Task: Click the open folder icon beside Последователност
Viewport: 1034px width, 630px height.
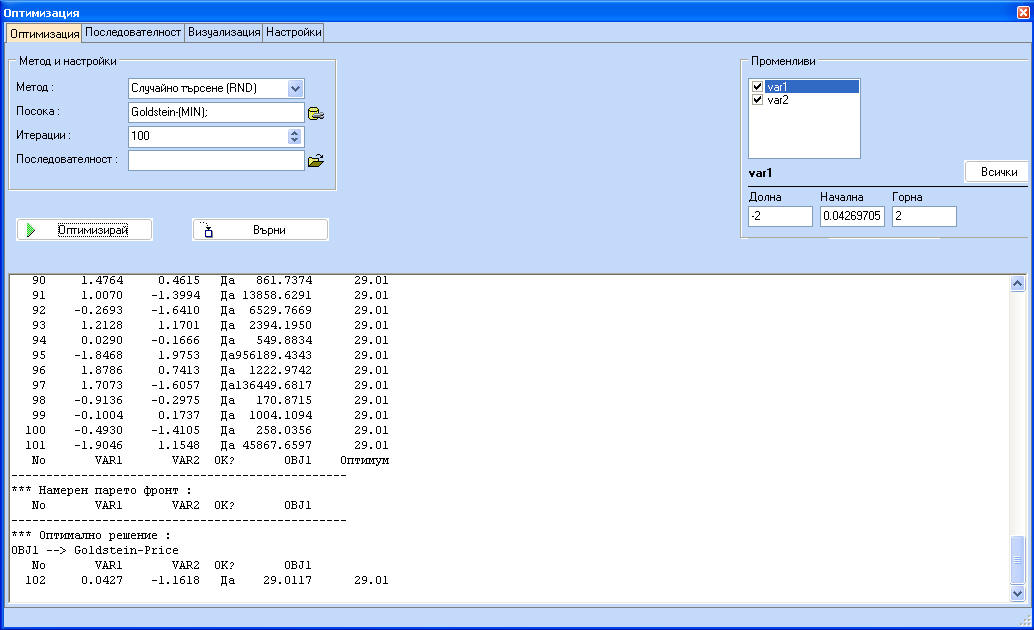Action: click(x=316, y=160)
